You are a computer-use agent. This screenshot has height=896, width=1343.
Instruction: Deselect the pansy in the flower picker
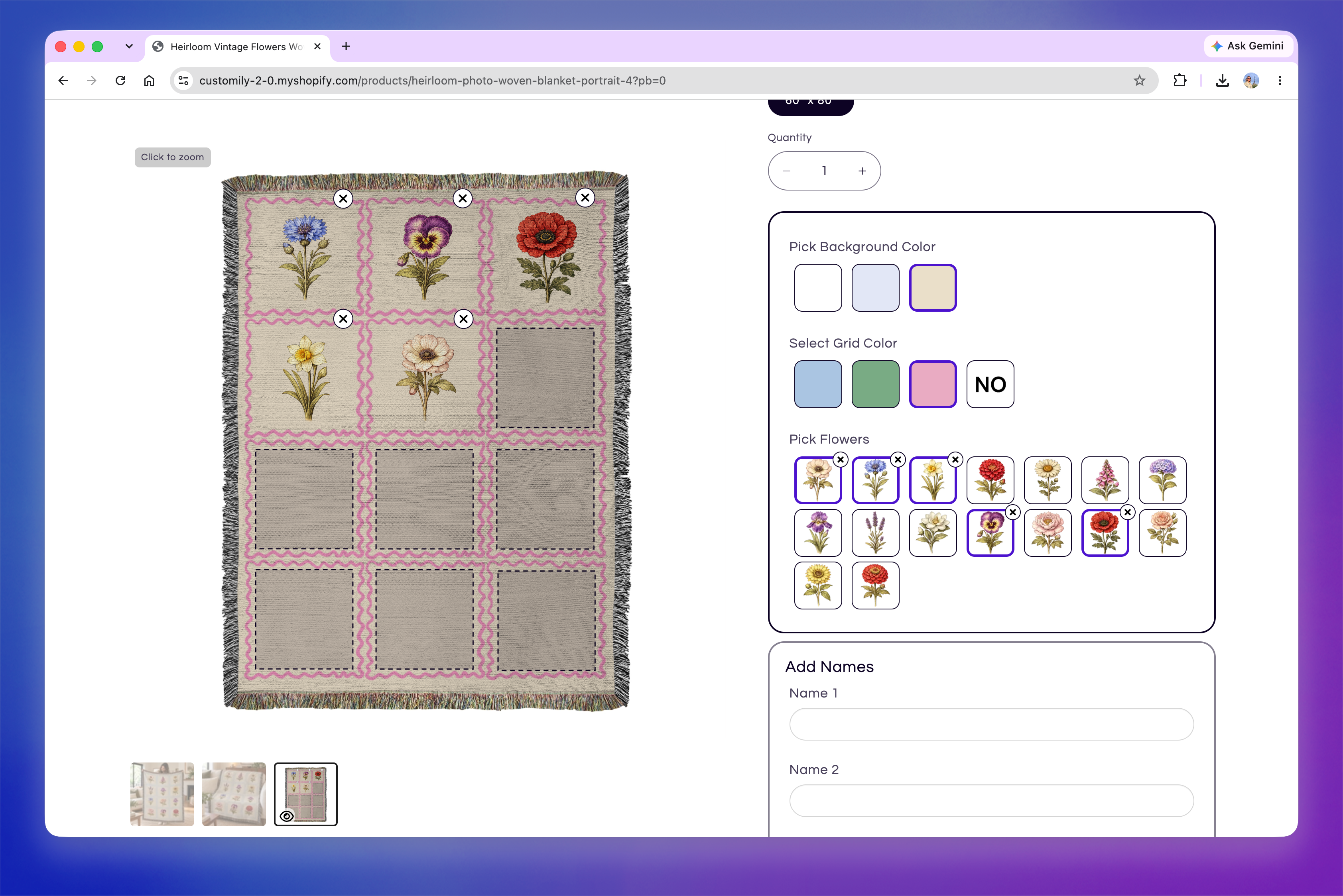pyautogui.click(x=1013, y=512)
